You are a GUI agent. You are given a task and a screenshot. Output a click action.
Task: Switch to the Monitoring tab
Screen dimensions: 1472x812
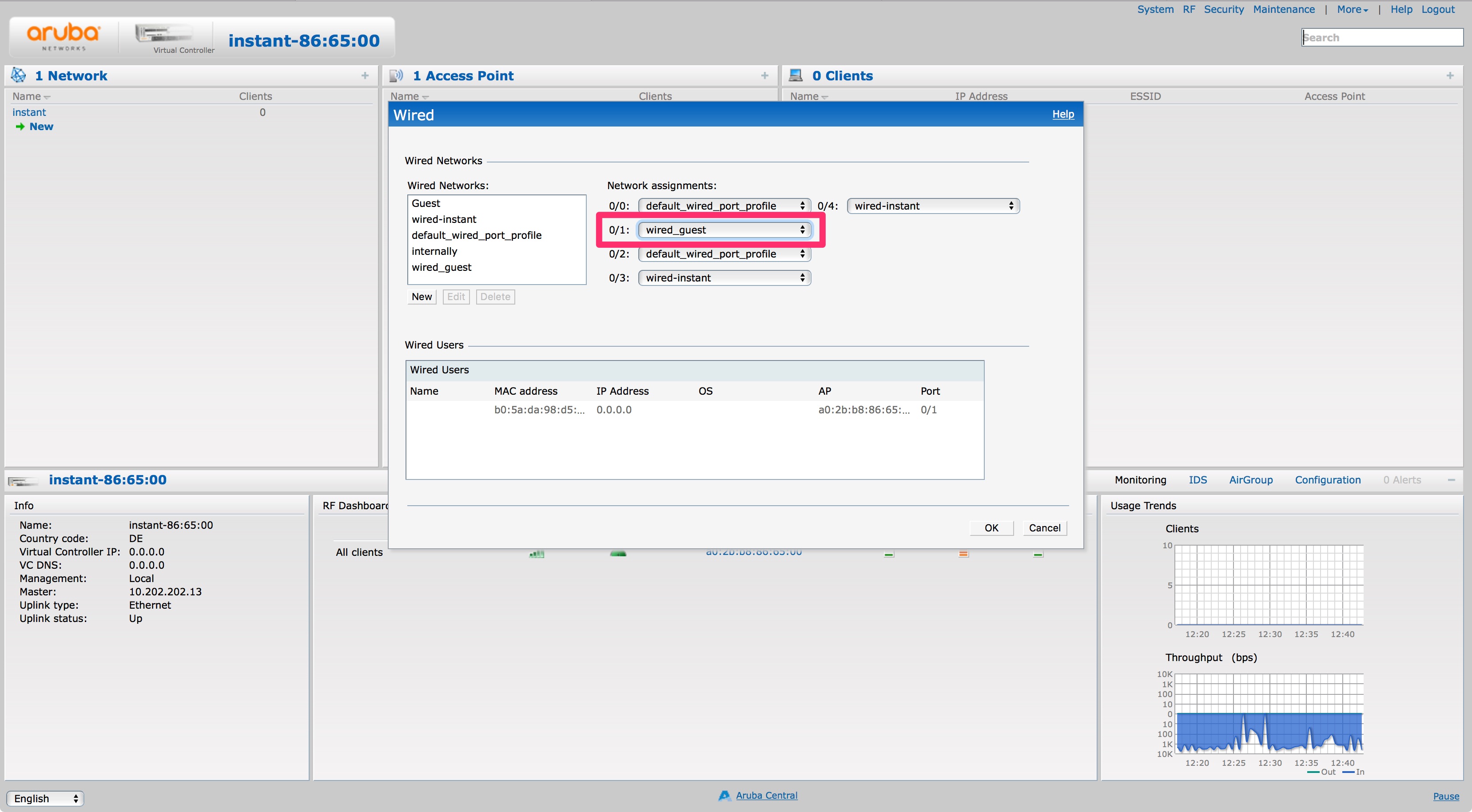1140,479
